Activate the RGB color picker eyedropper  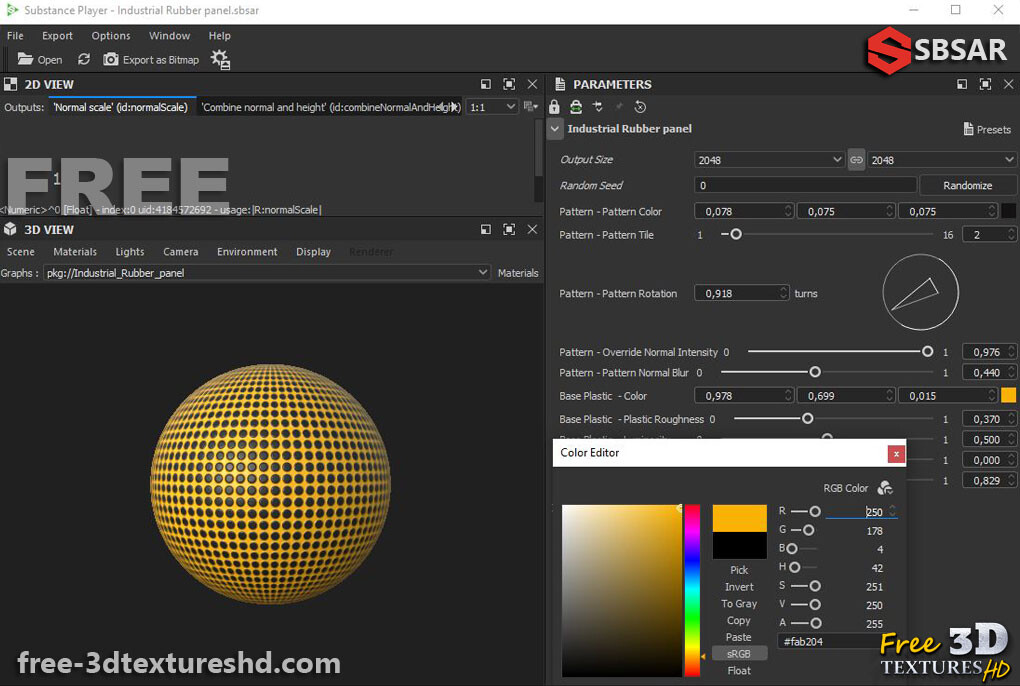[884, 488]
